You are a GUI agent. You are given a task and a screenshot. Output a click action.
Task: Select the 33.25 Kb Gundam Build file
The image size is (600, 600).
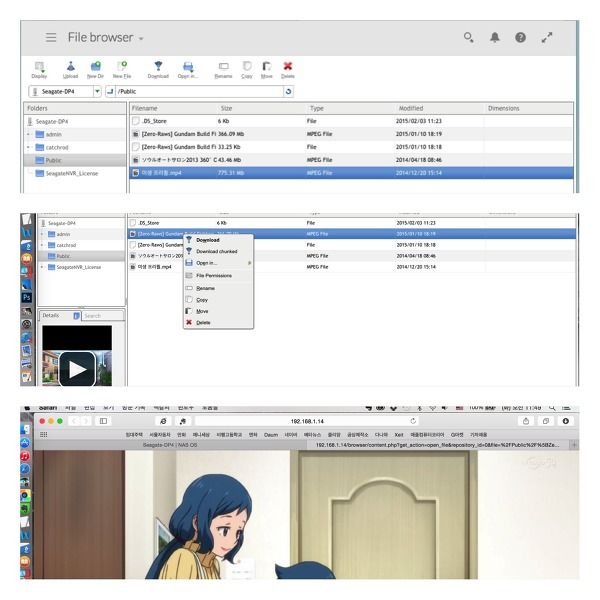click(351, 147)
